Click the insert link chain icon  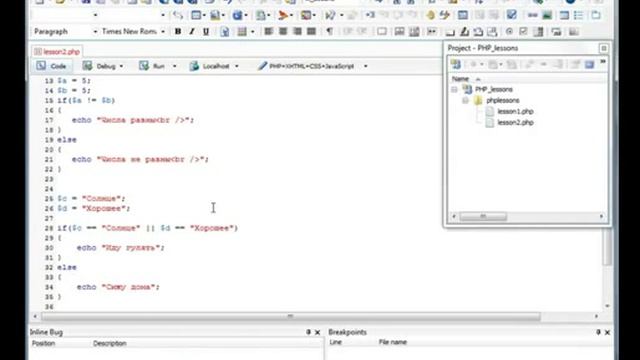click(532, 16)
